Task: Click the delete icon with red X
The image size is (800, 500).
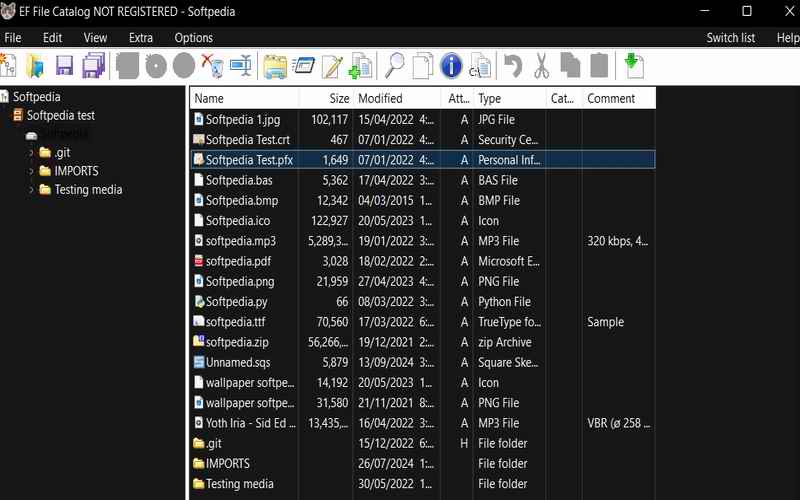Action: [x=212, y=66]
